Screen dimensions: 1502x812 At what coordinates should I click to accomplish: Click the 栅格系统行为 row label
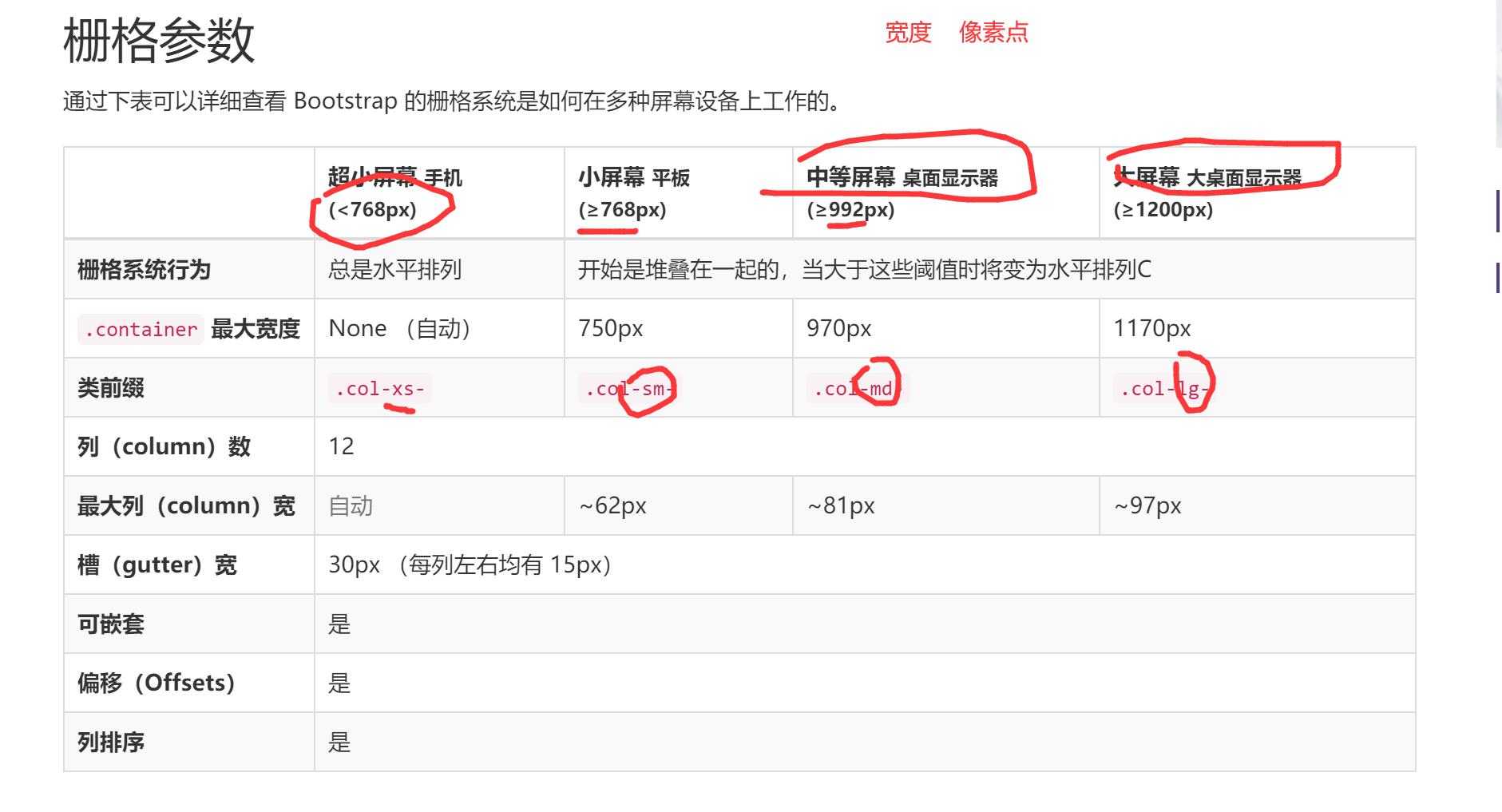[144, 270]
